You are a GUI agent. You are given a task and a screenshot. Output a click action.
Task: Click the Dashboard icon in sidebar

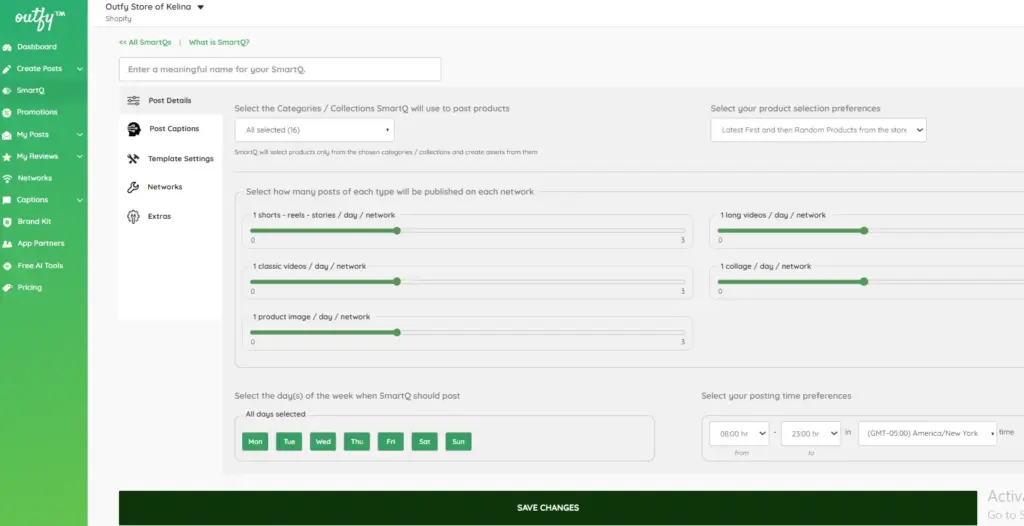click(8, 47)
